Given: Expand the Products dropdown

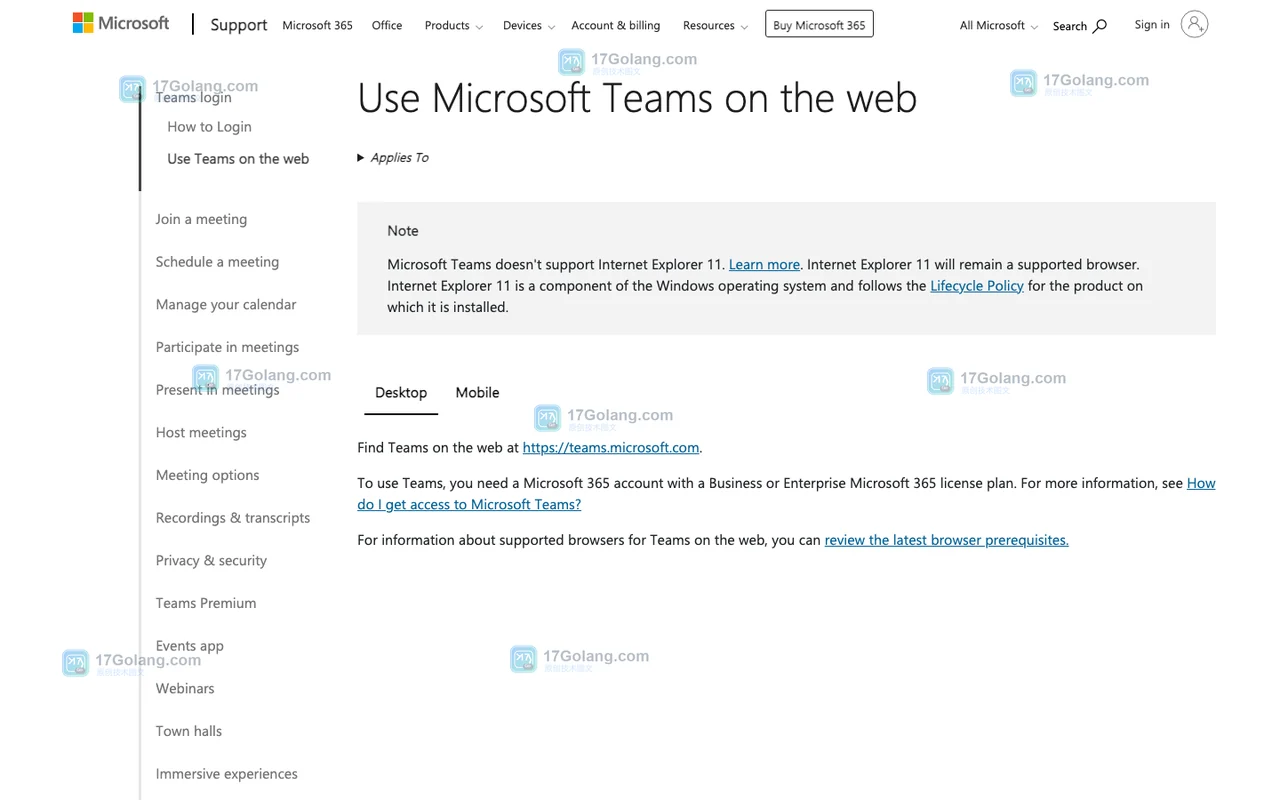Looking at the screenshot, I should [x=454, y=26].
